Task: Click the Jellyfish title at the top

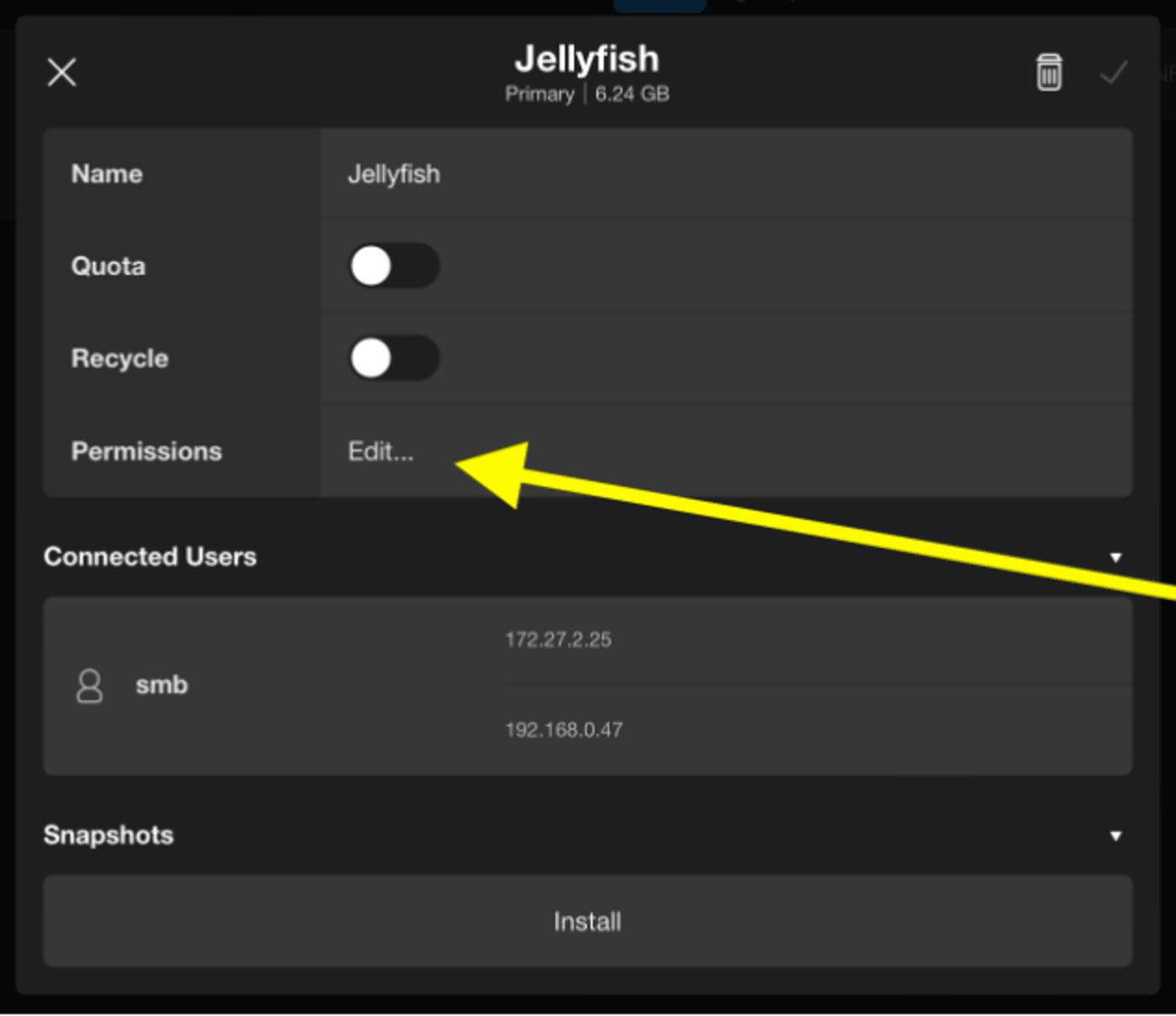Action: [586, 59]
